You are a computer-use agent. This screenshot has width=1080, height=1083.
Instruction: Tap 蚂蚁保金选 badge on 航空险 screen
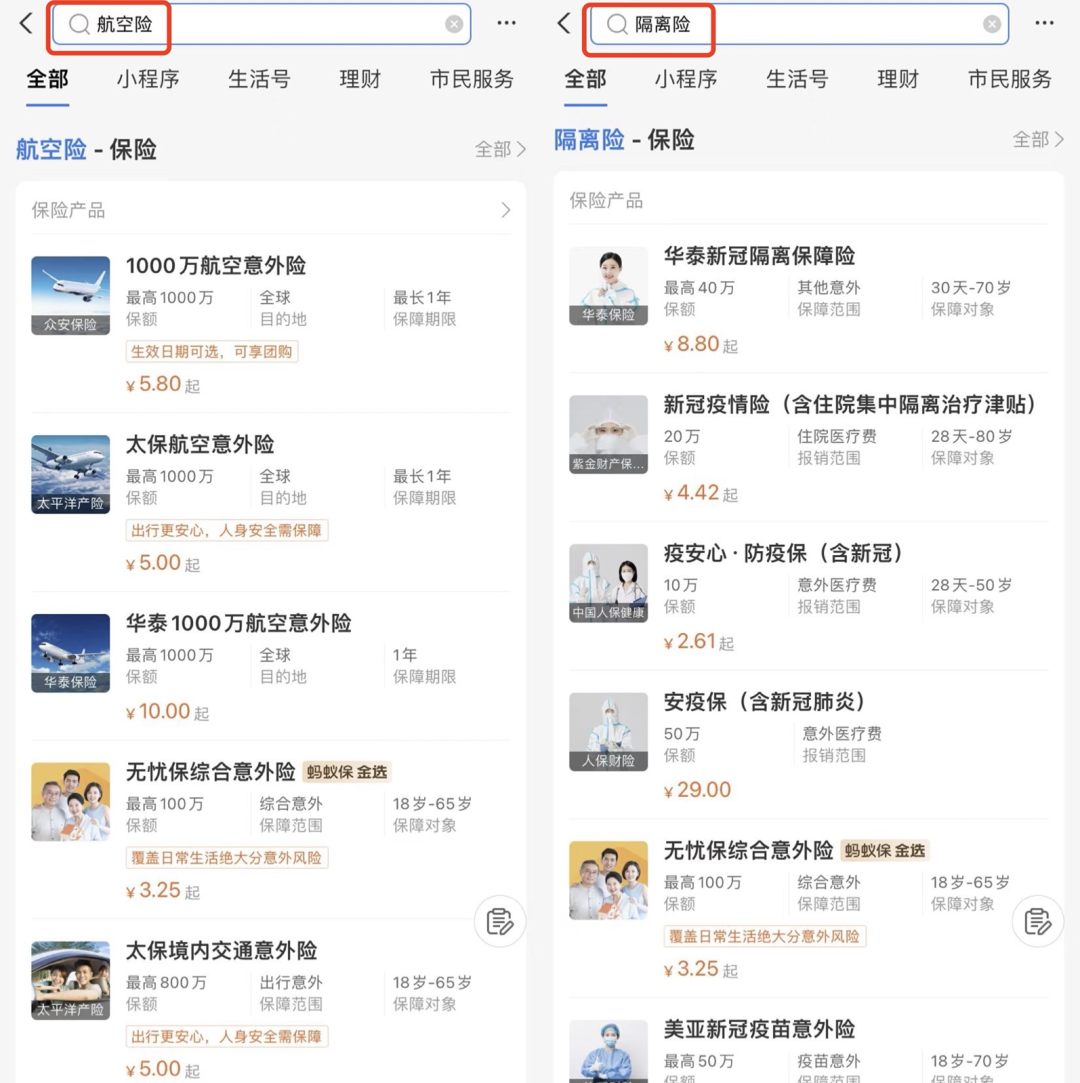point(347,772)
